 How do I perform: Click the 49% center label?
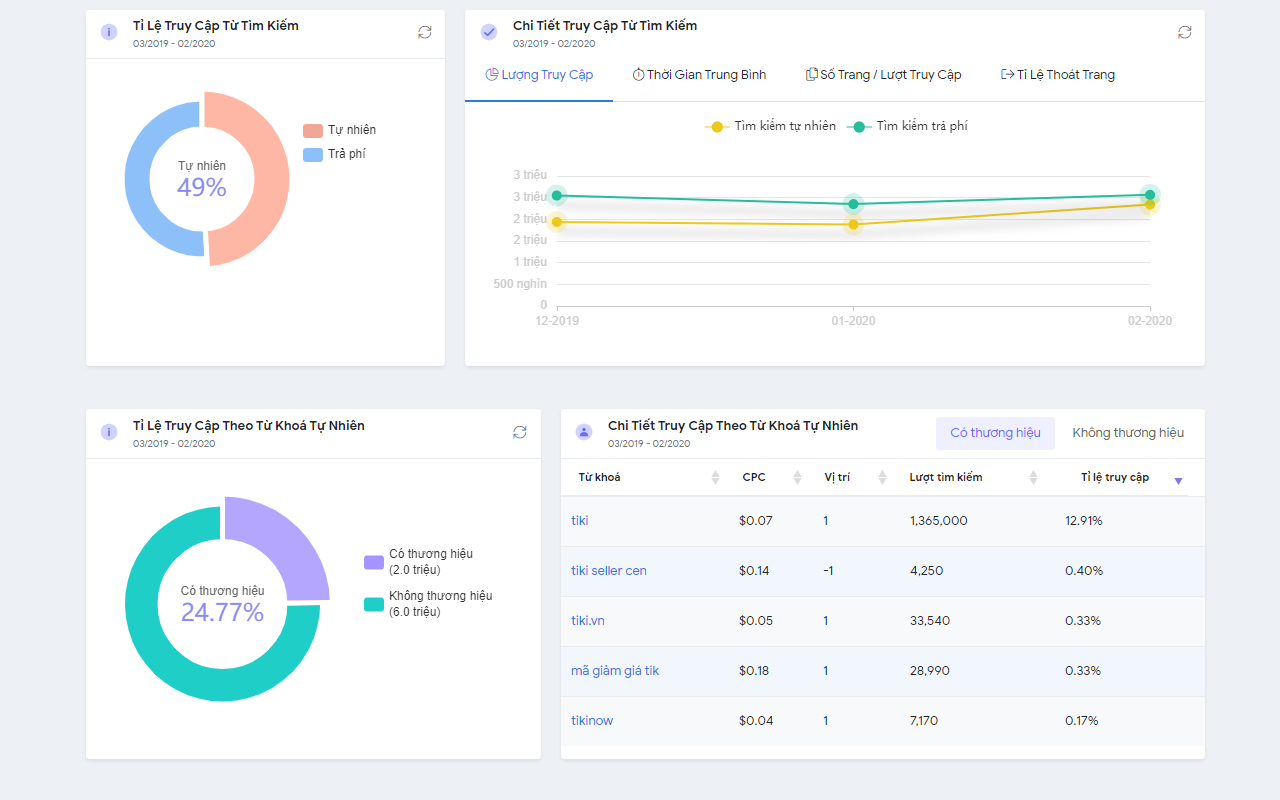(x=202, y=188)
